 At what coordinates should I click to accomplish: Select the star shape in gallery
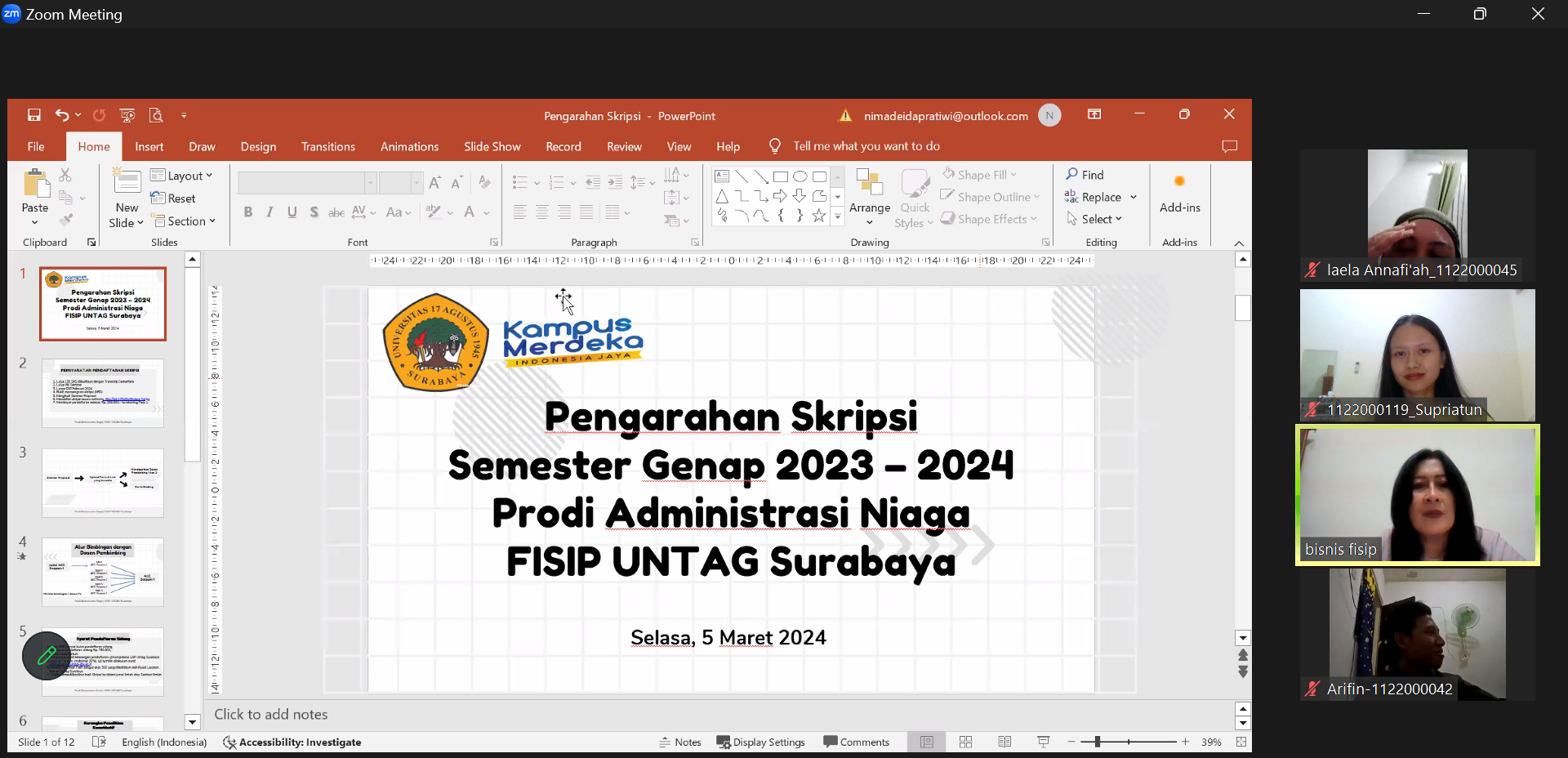[x=818, y=216]
